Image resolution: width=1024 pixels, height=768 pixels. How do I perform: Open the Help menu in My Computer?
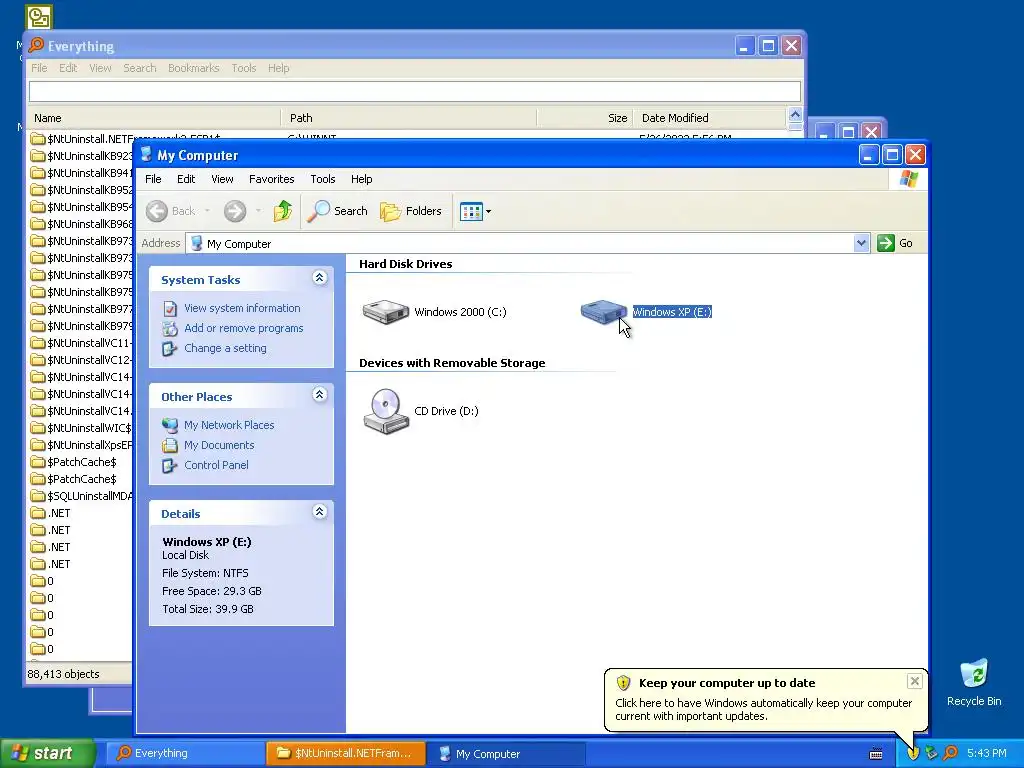(x=361, y=179)
